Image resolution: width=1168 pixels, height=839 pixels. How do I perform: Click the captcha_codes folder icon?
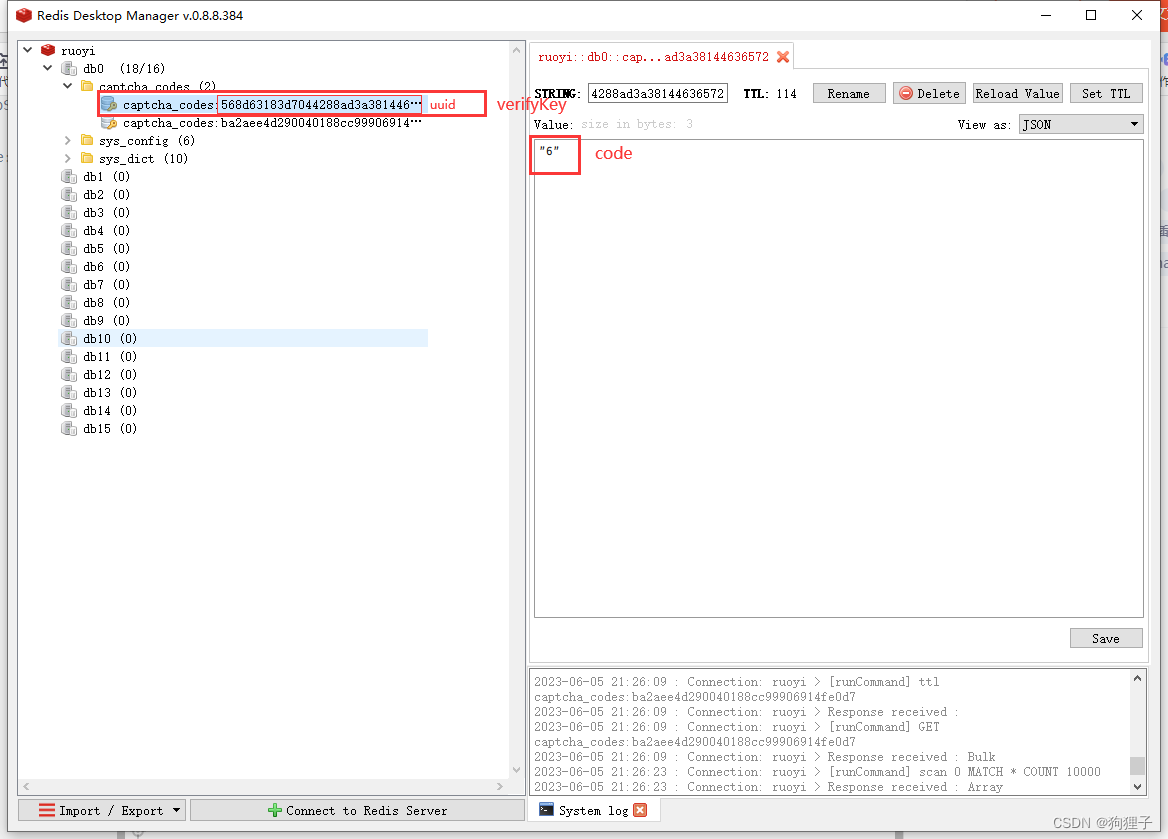pyautogui.click(x=87, y=86)
